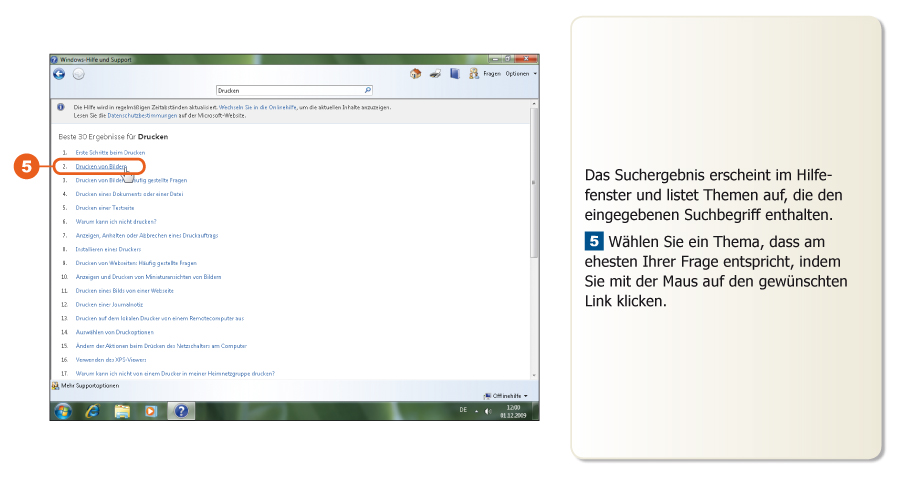Viewport: 900px width, 480px height.
Task: Click the search magnifier icon
Action: tap(368, 89)
